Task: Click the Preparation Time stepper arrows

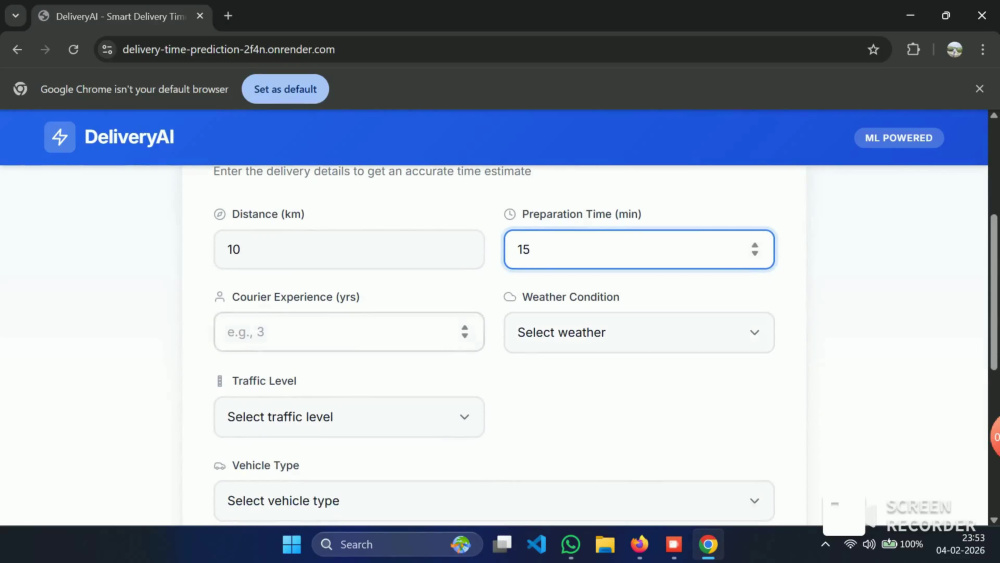Action: click(x=754, y=249)
